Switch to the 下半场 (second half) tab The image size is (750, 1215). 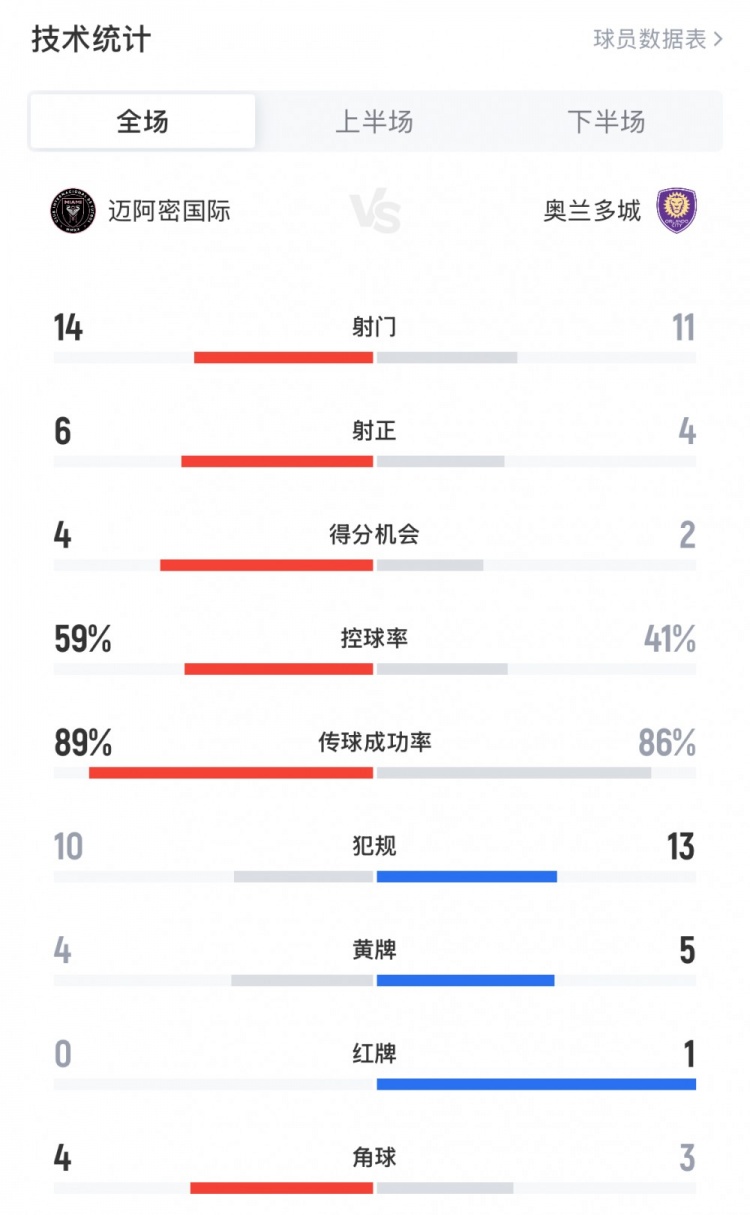tap(608, 121)
